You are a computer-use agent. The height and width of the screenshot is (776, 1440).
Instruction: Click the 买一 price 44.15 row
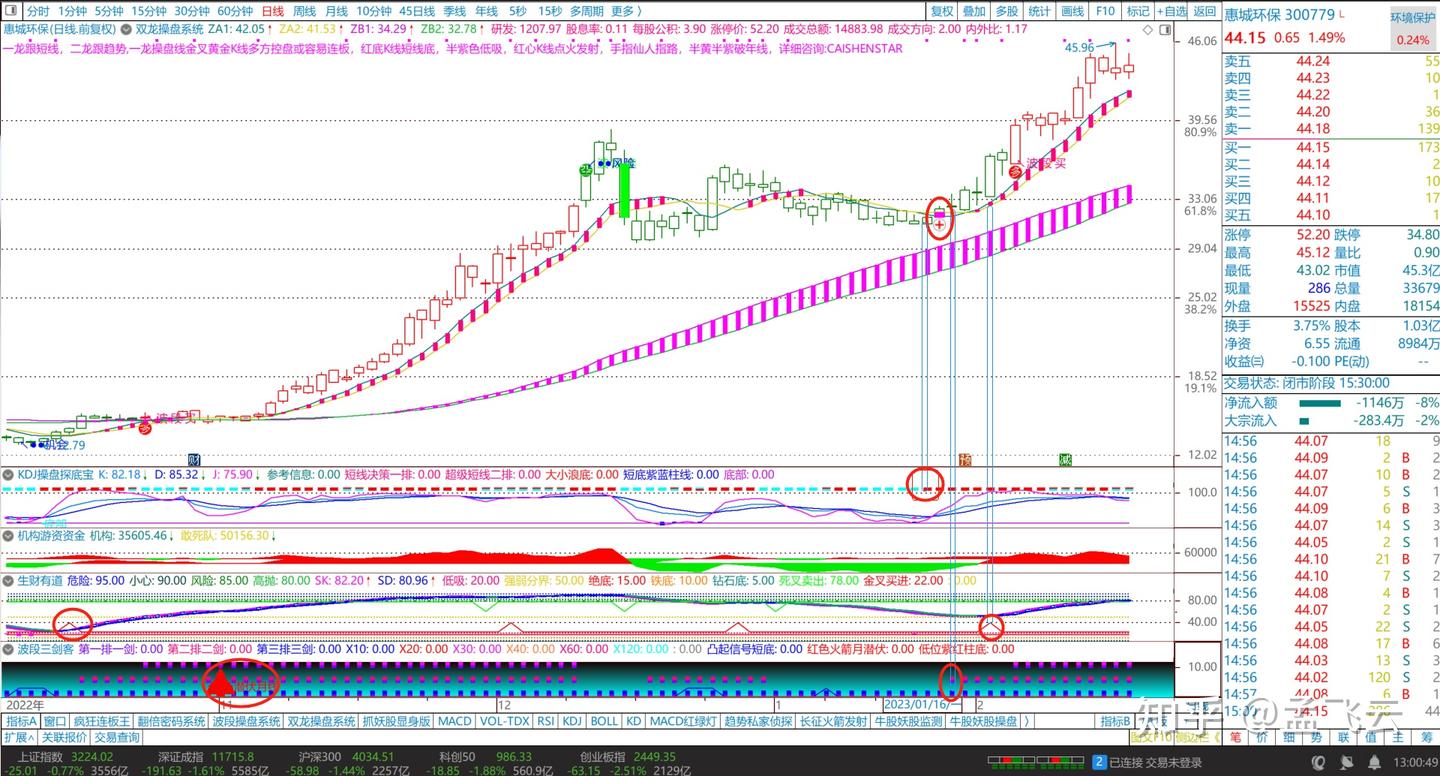pos(1331,148)
